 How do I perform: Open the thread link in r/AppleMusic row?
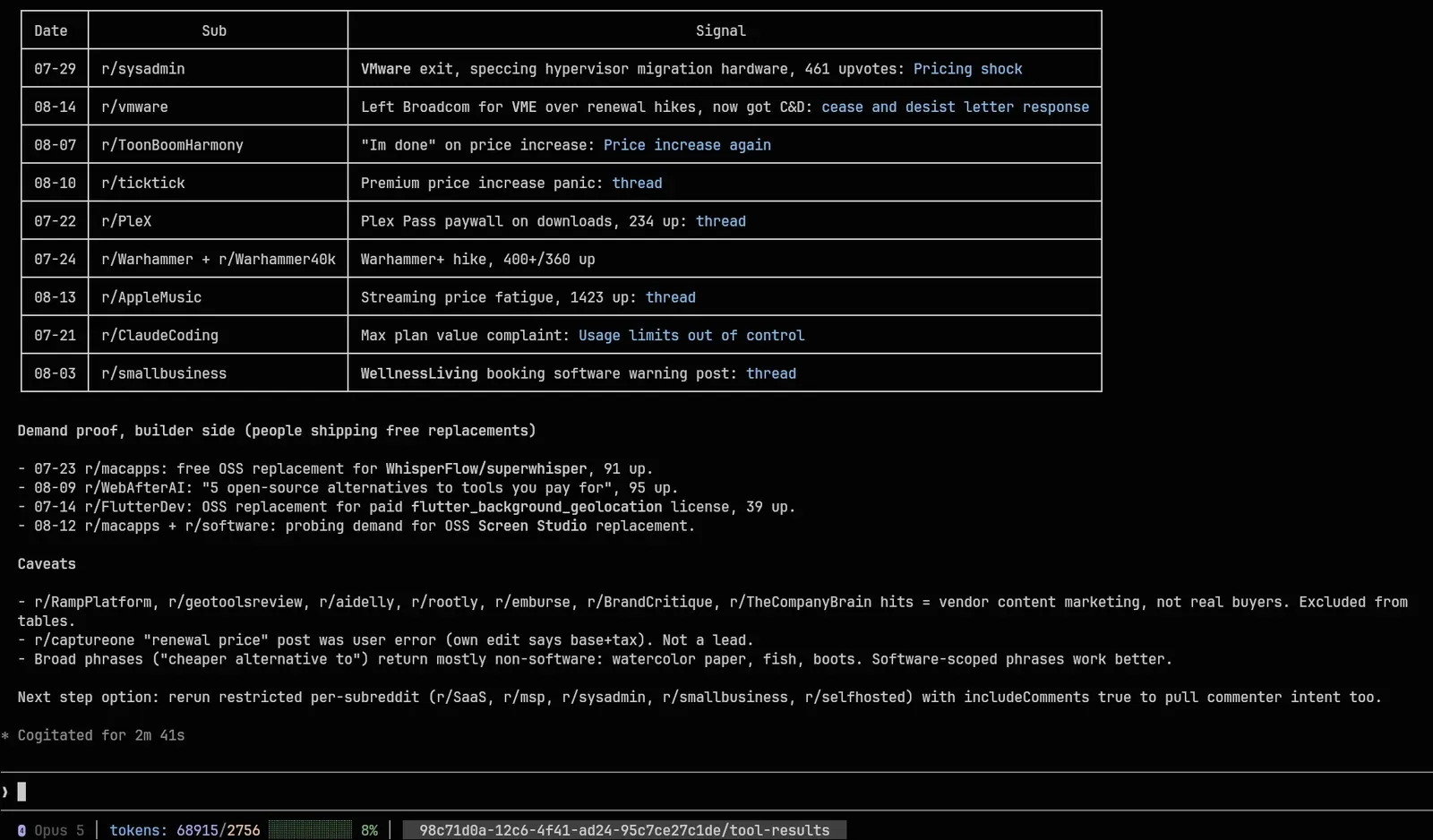click(x=671, y=297)
